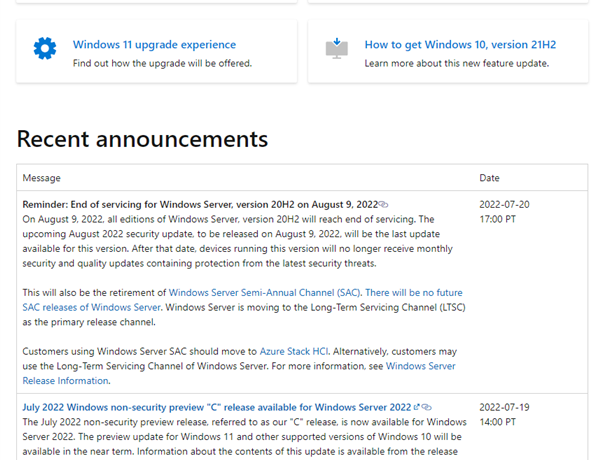
Task: Click the paragraph about August 9, 2022 end of servicing
Action: [240, 240]
